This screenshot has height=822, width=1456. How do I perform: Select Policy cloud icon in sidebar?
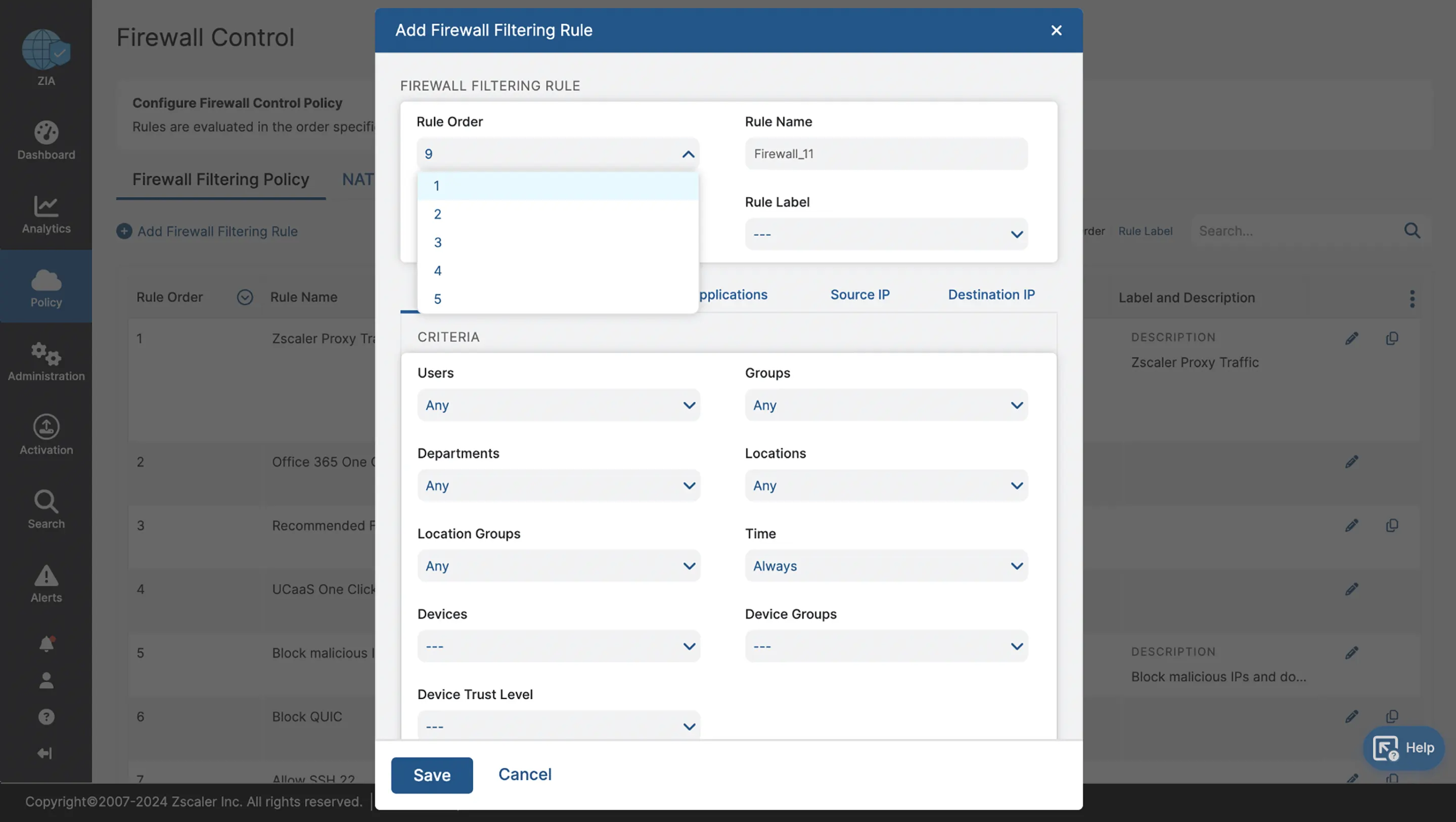46,287
